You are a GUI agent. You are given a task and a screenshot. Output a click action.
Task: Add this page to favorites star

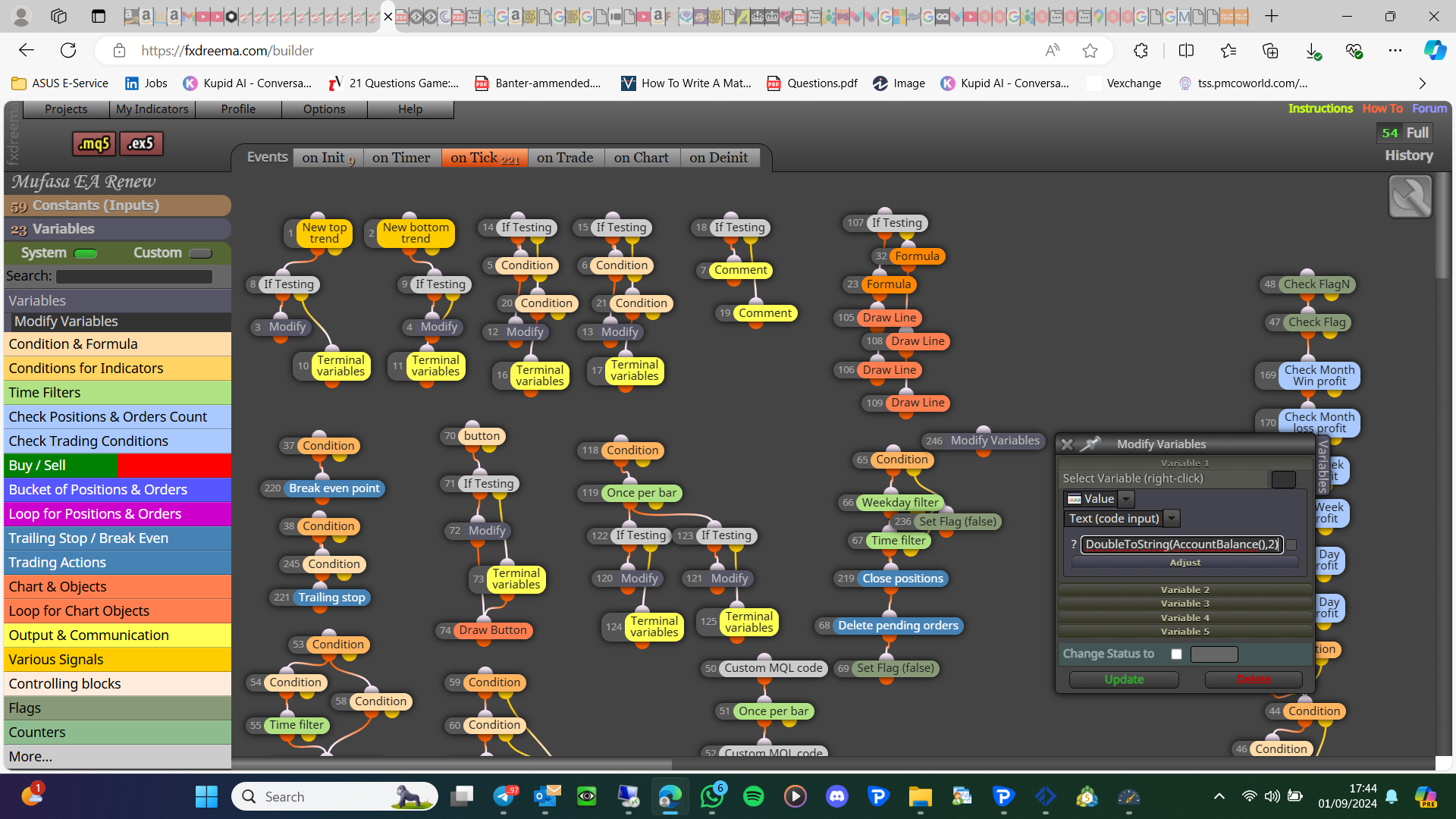(1090, 51)
